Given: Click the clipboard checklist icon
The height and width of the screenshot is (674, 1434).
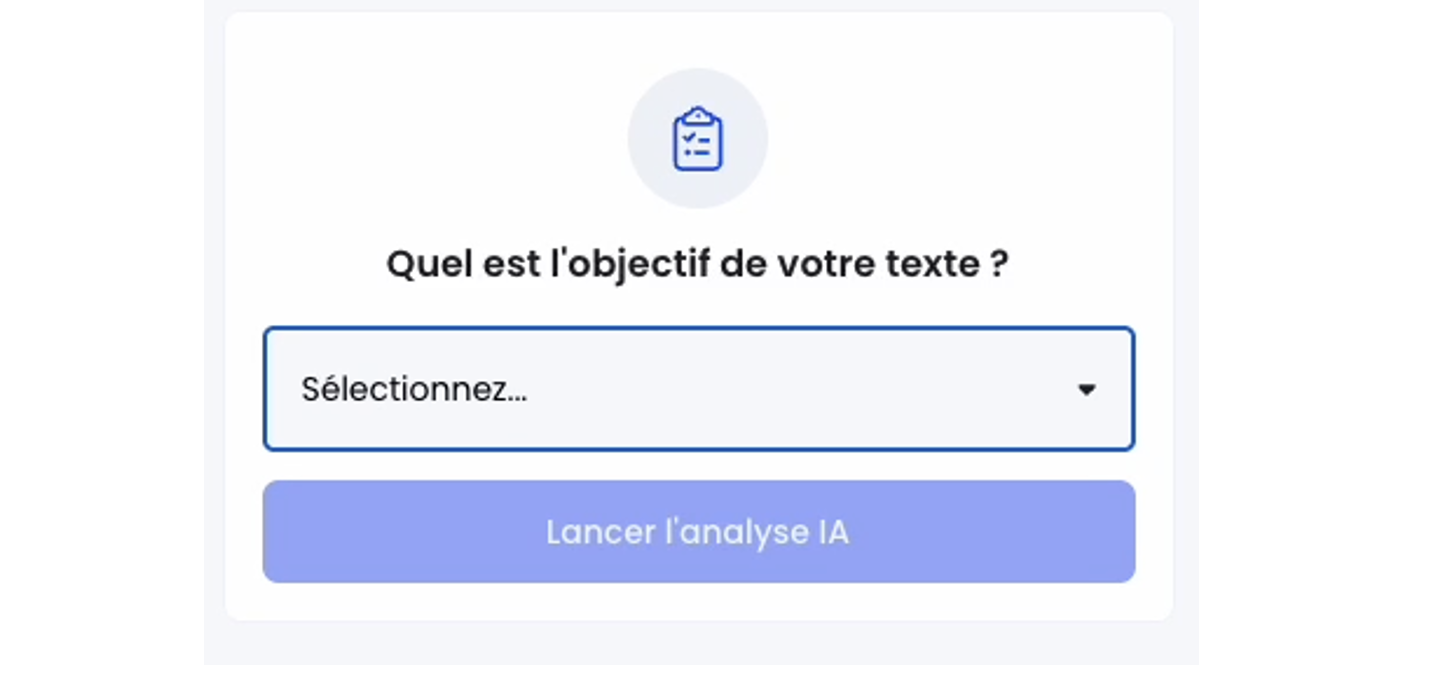Looking at the screenshot, I should tap(697, 139).
